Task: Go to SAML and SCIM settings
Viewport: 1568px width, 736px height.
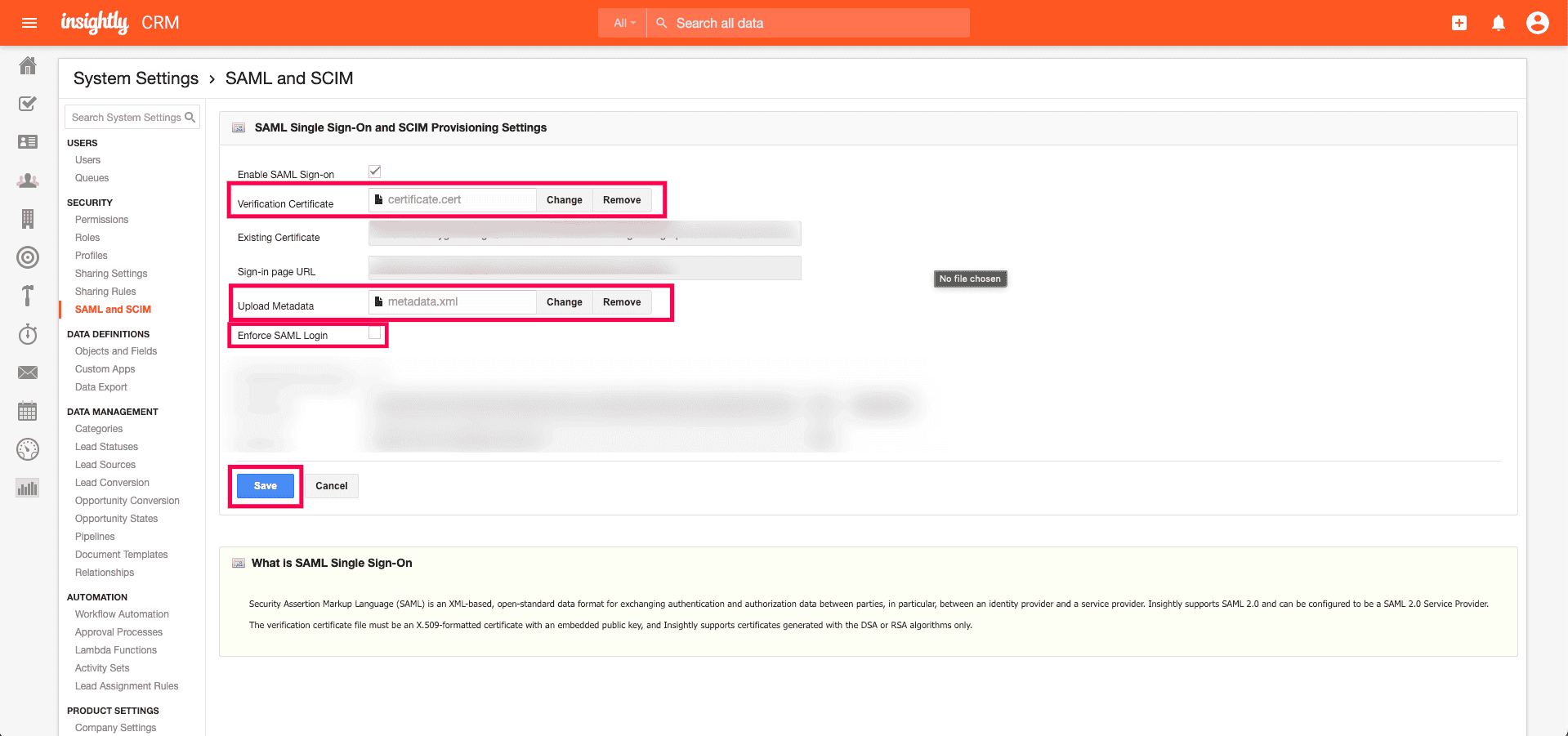Action: click(x=112, y=309)
